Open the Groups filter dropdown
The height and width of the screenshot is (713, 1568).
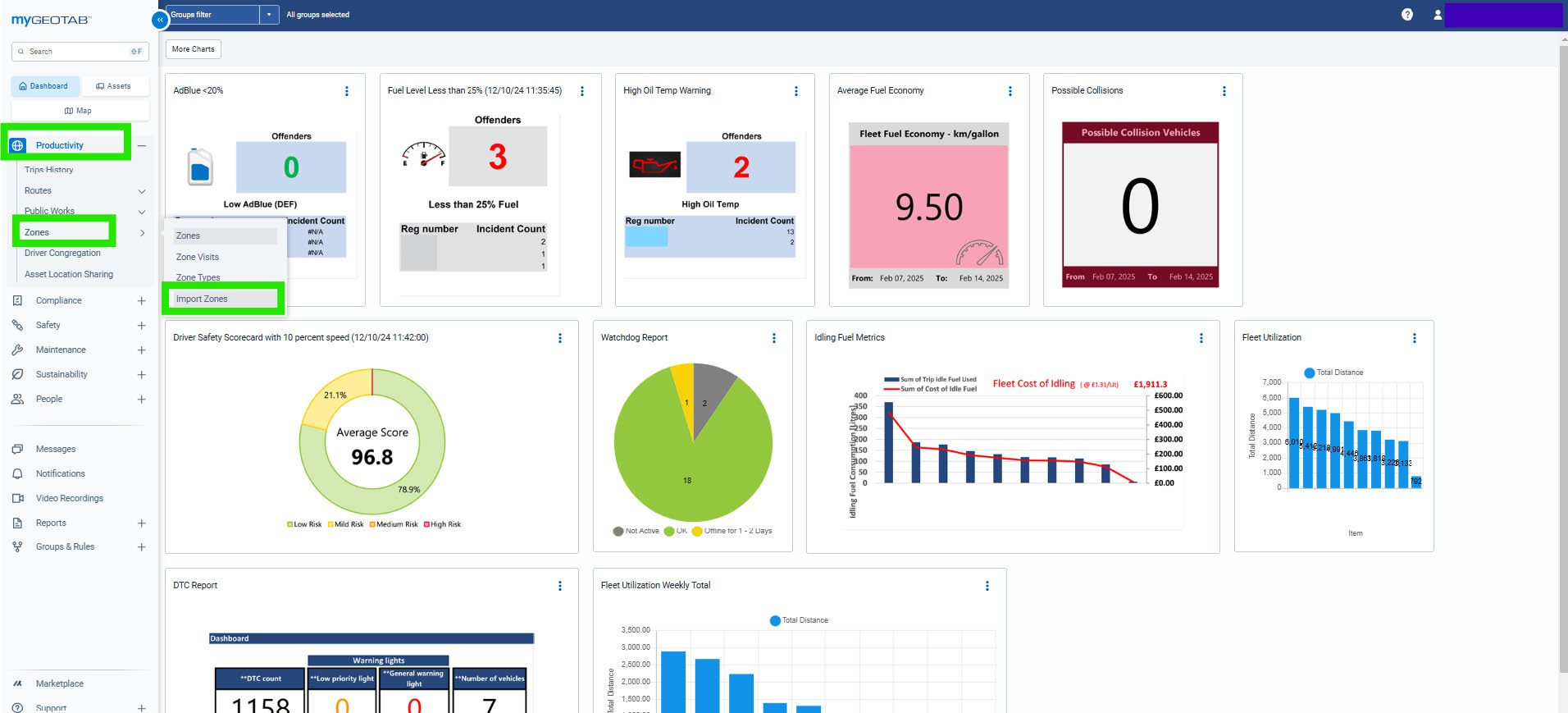pos(269,15)
